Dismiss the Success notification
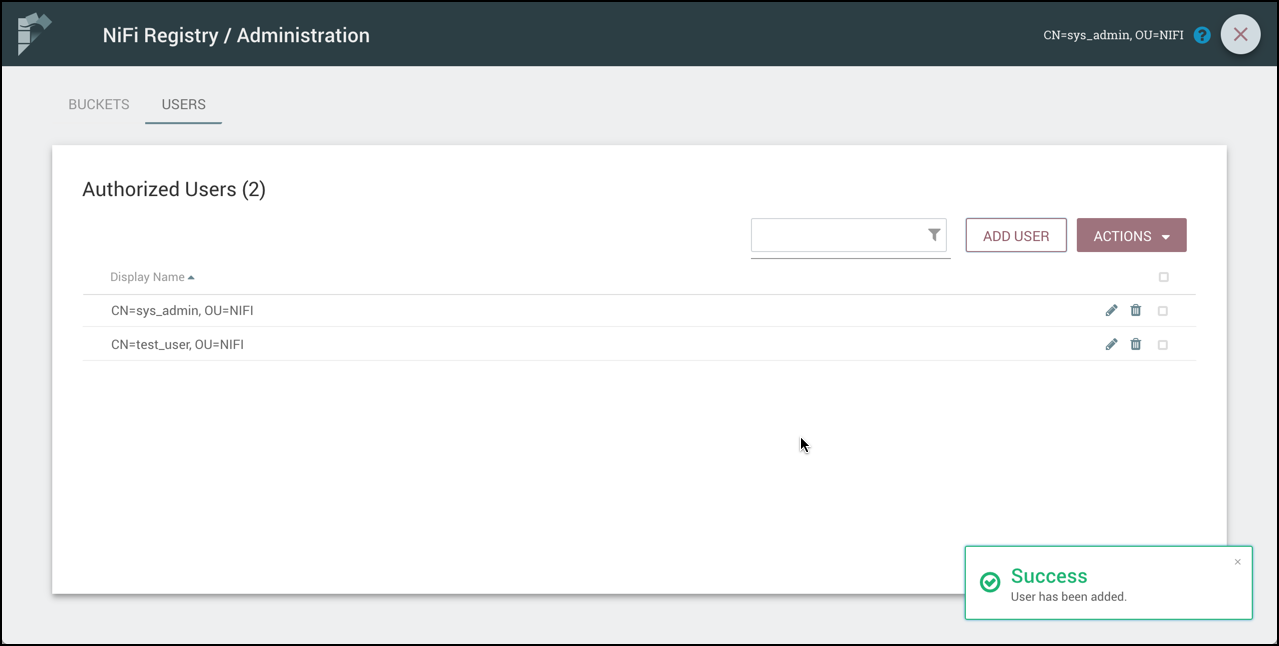 1237,561
